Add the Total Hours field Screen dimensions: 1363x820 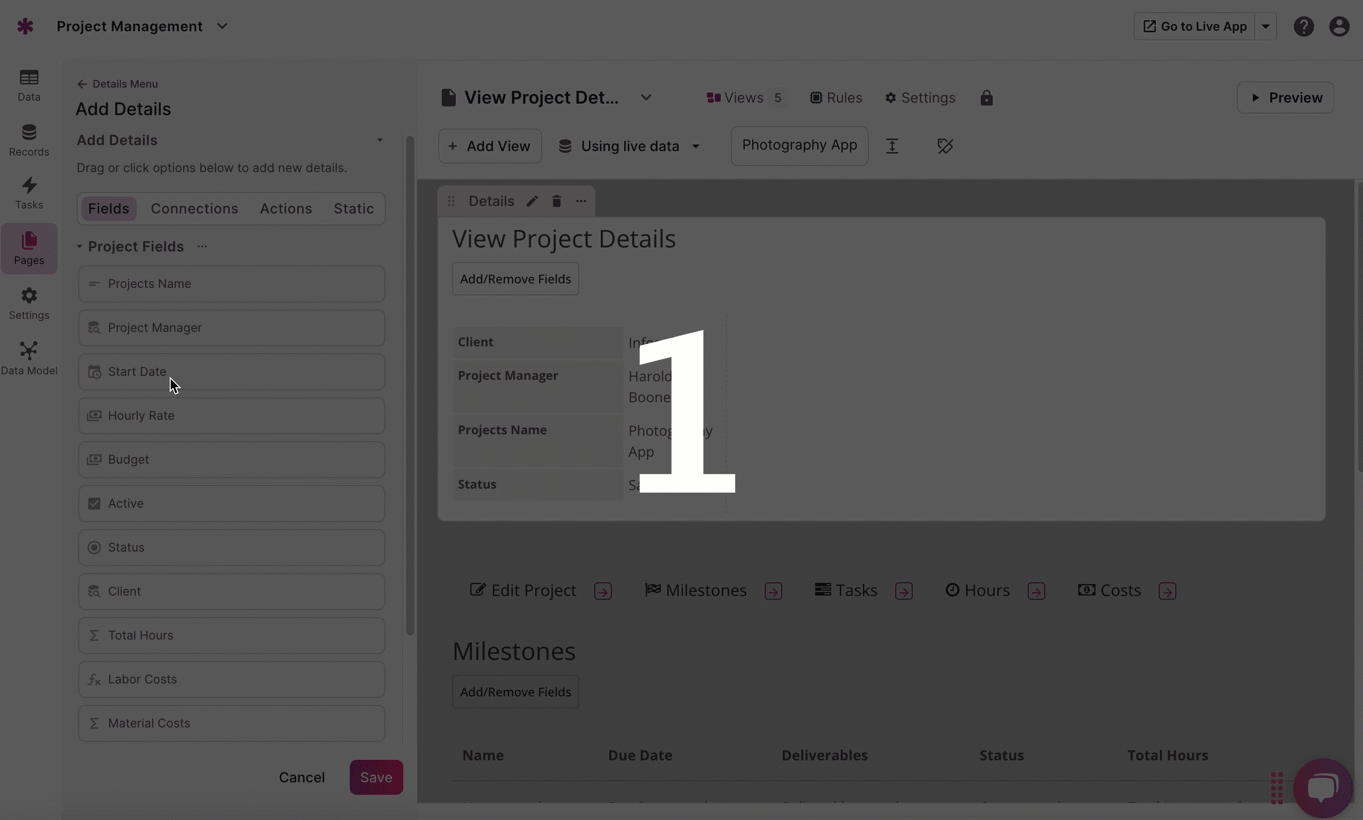[x=231, y=636]
